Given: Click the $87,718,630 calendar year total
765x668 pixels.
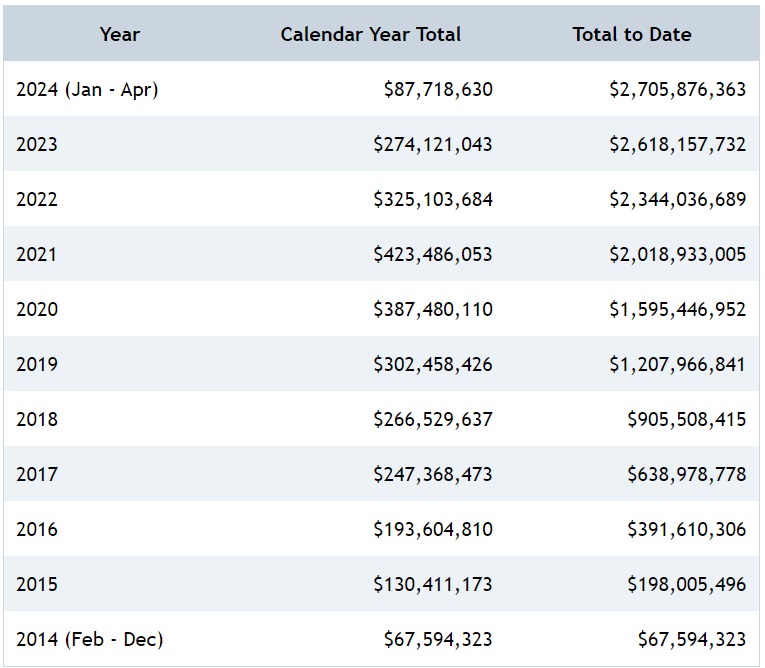Looking at the screenshot, I should tap(437, 89).
